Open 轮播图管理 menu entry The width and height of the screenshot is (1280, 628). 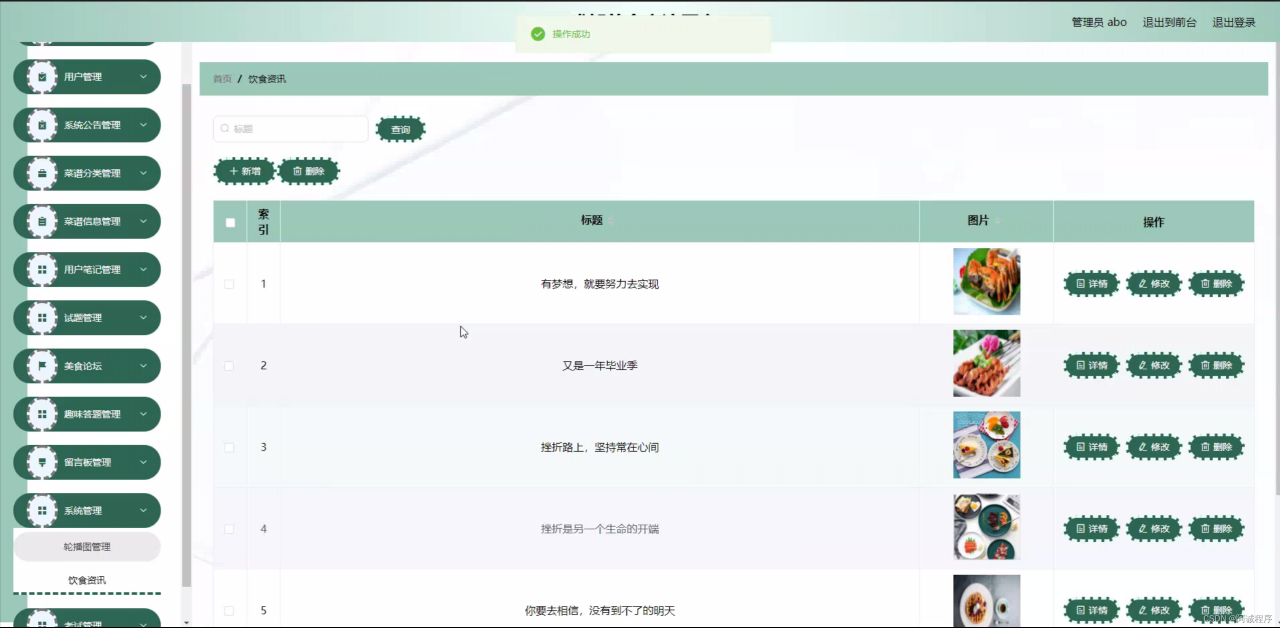tap(87, 546)
